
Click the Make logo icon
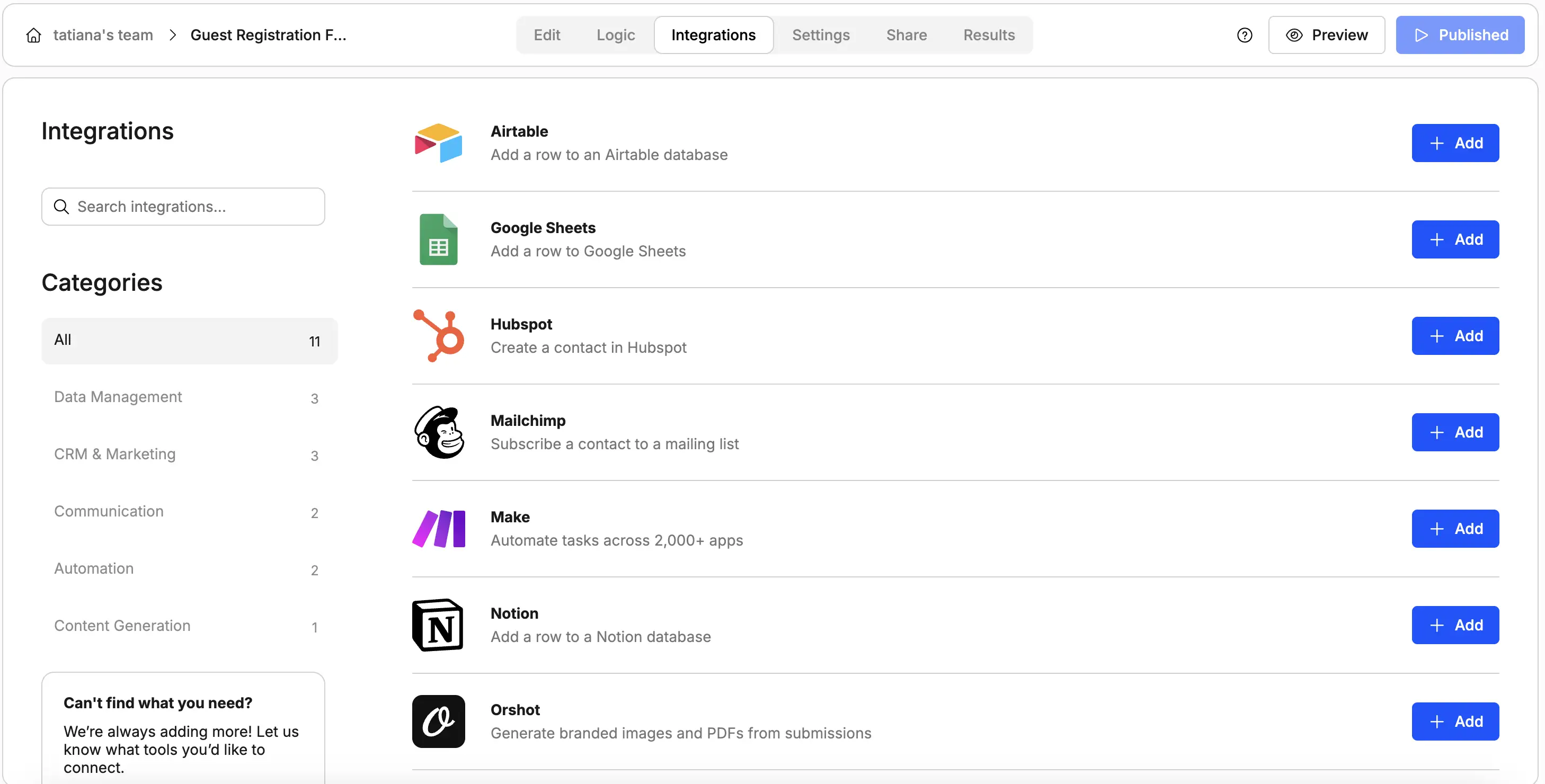tap(438, 529)
